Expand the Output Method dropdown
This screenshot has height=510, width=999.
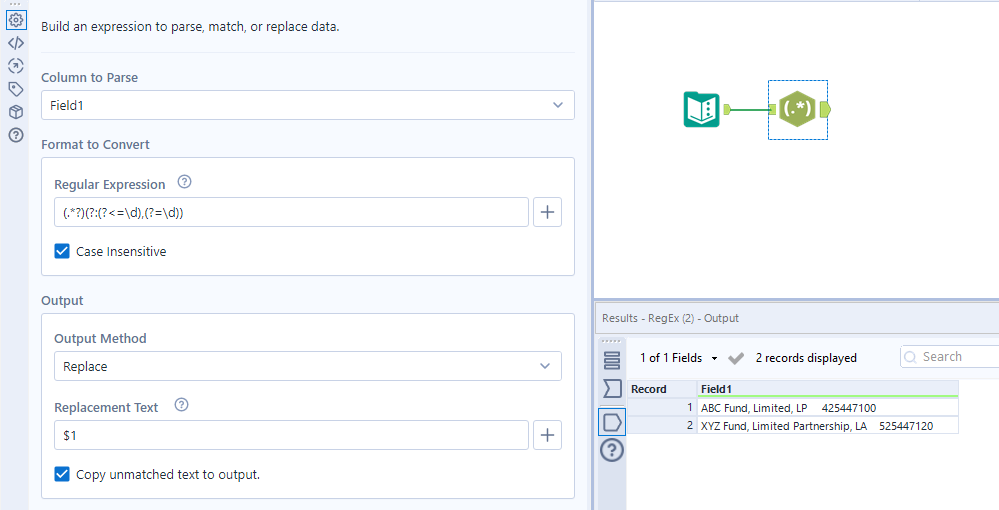pos(308,366)
